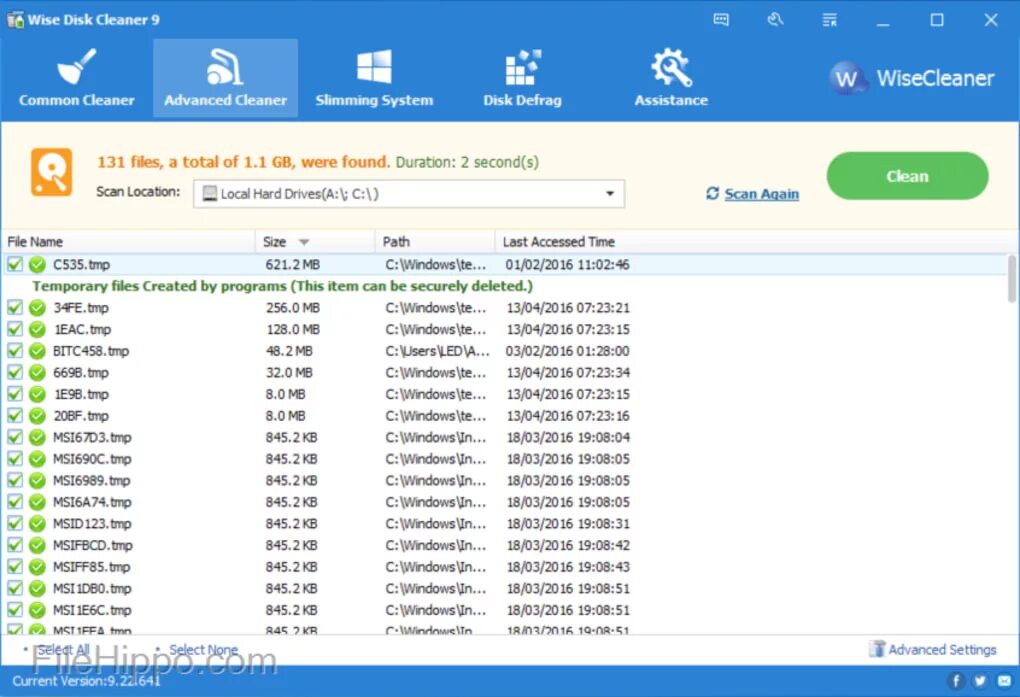Uncheck the MSI67D3.tmp checkbox

15,437
